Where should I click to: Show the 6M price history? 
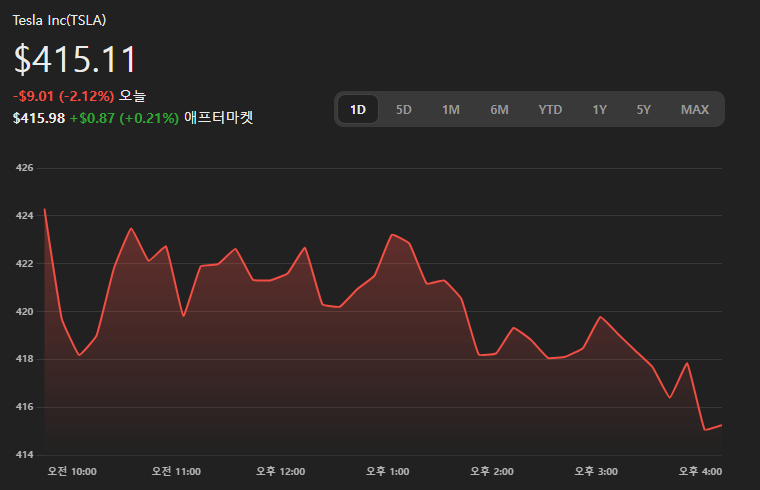(x=499, y=110)
